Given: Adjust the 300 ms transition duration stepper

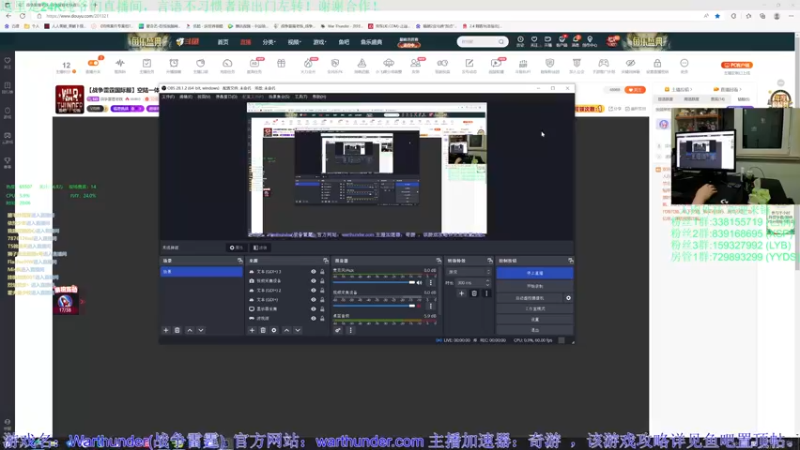Looking at the screenshot, I should 488,283.
